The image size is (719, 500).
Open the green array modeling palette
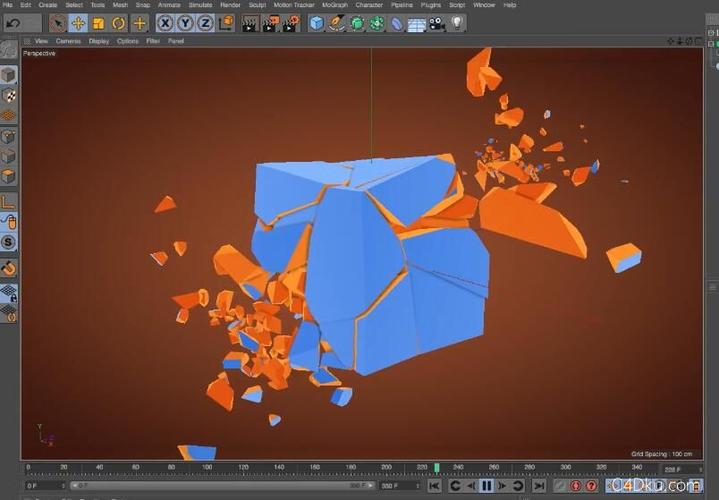tap(377, 23)
